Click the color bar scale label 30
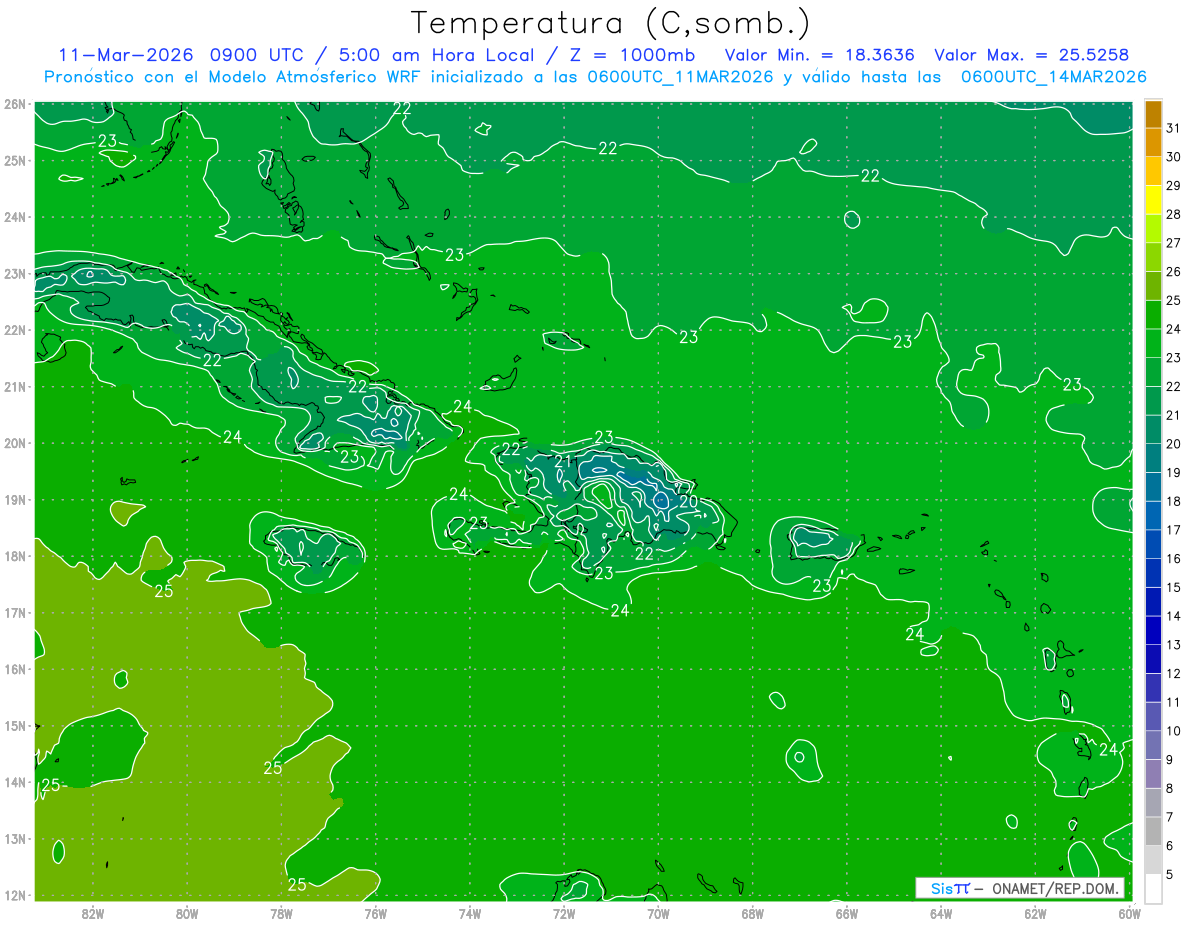The image size is (1200, 927). pyautogui.click(x=1173, y=157)
